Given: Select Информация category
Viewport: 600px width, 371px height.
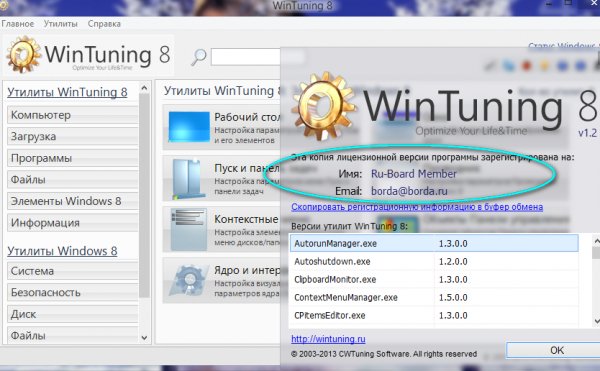Looking at the screenshot, I should [x=73, y=223].
